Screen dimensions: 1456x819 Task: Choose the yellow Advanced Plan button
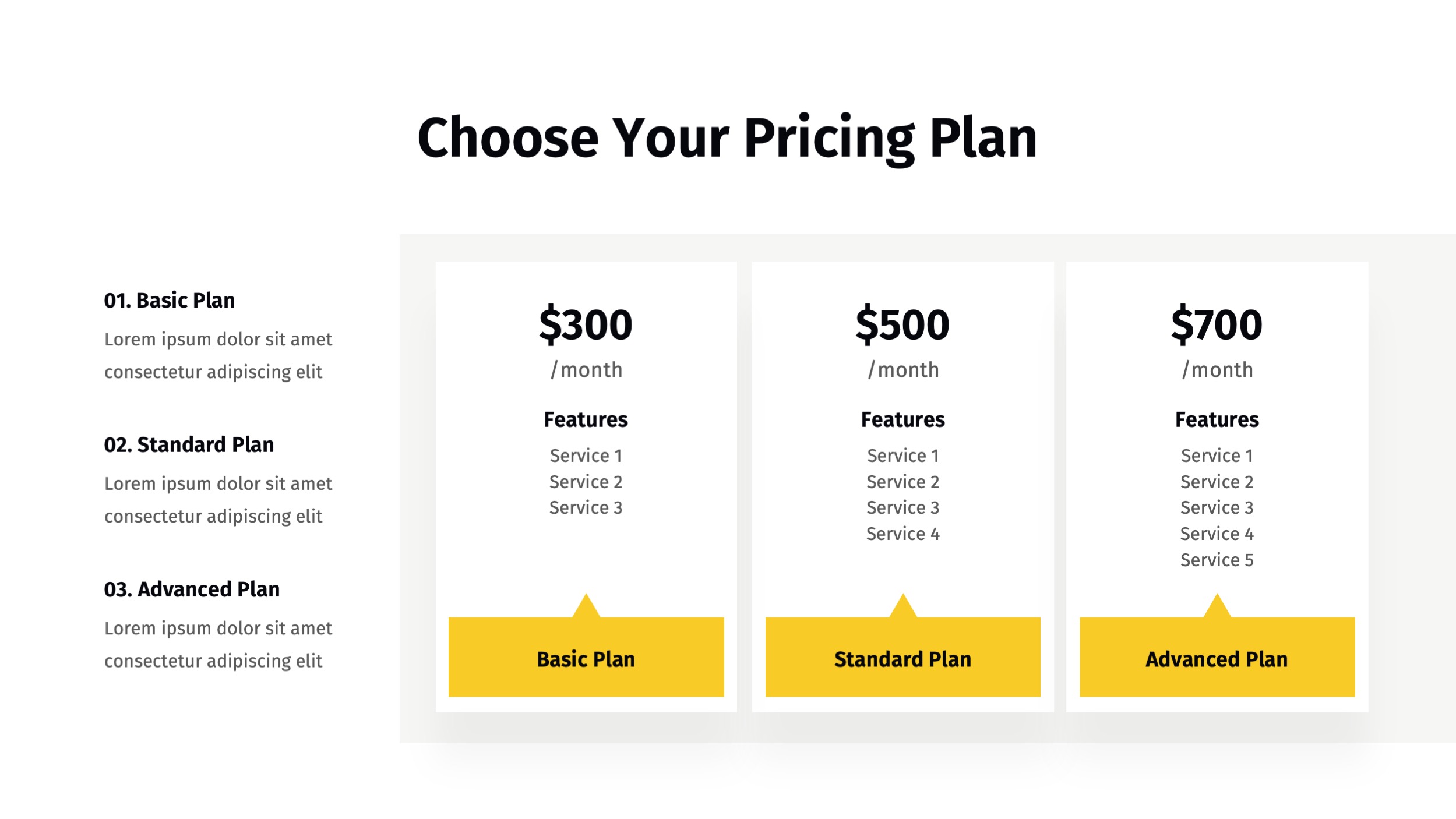(1217, 658)
